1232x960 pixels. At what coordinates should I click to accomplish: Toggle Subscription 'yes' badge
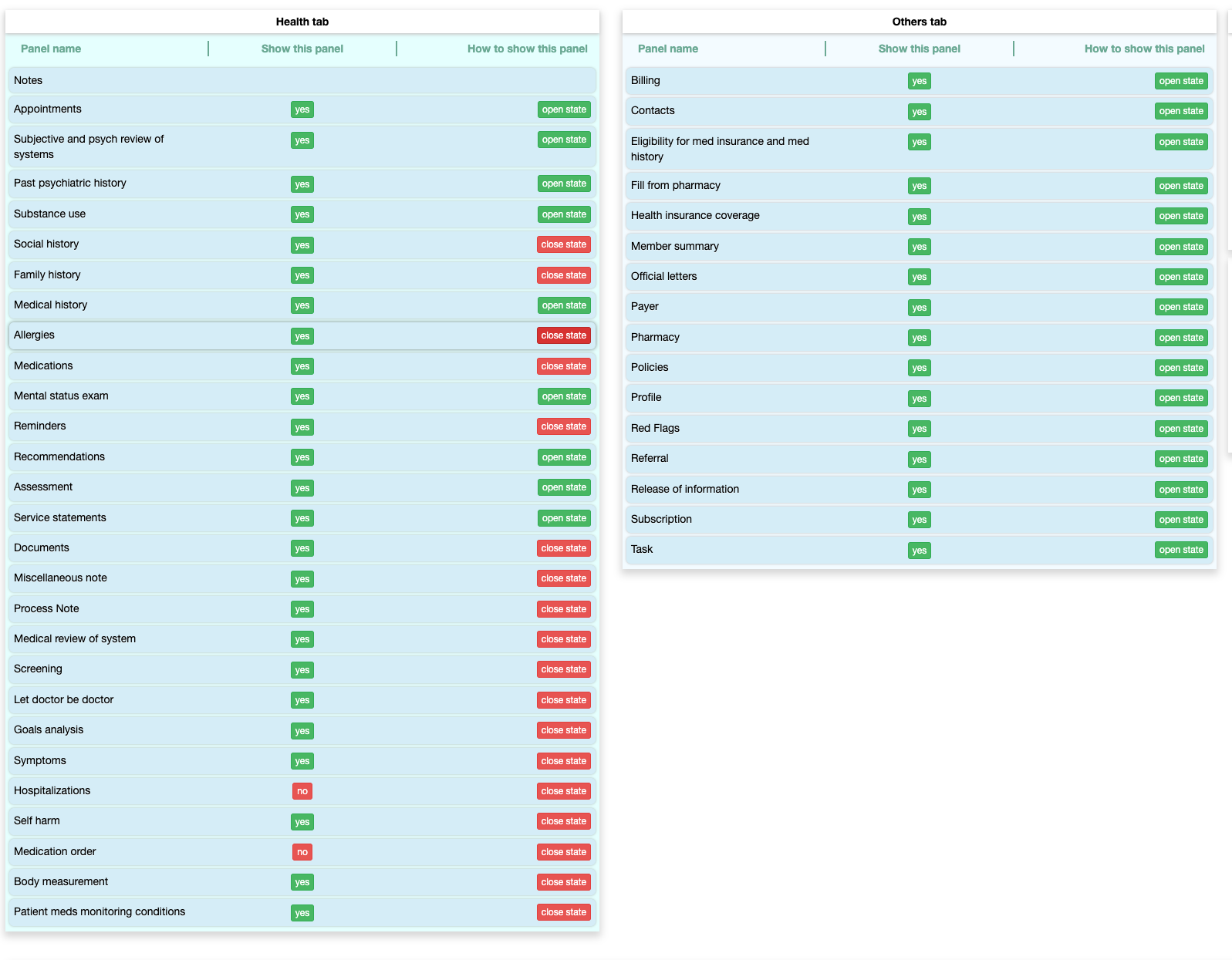(920, 520)
